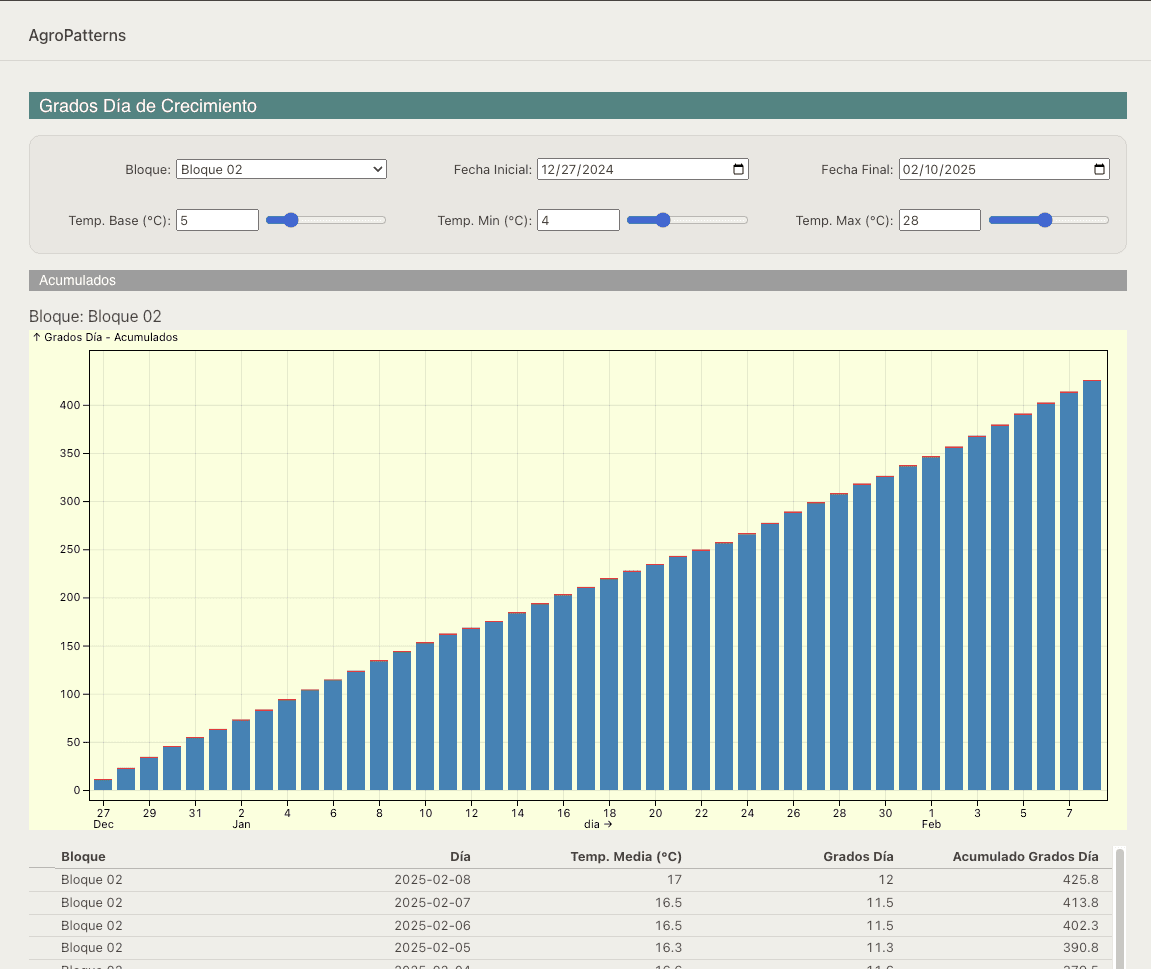Click the Fecha Inicial date text
This screenshot has width=1151, height=969.
click(x=577, y=170)
